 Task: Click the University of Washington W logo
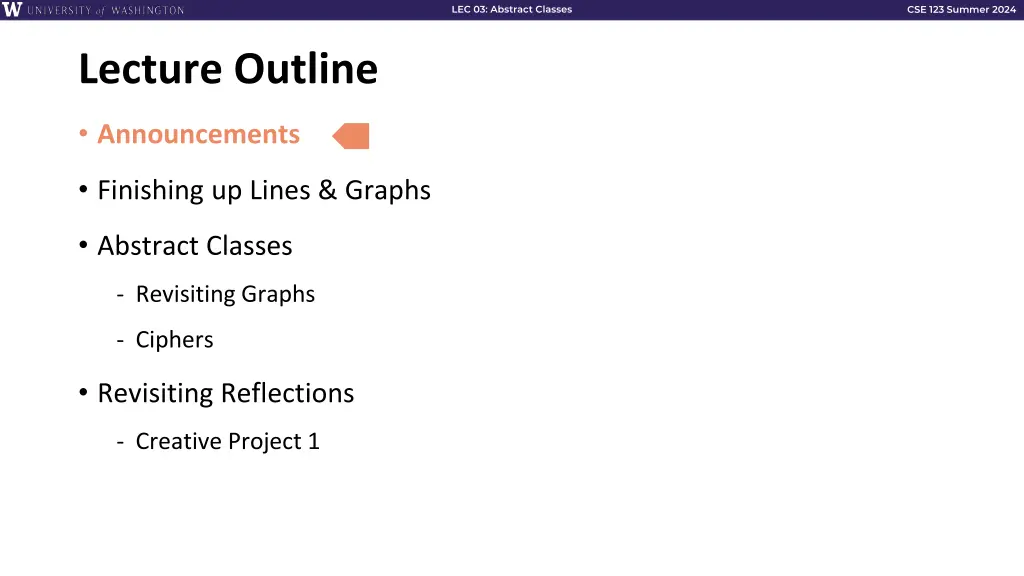12,9
